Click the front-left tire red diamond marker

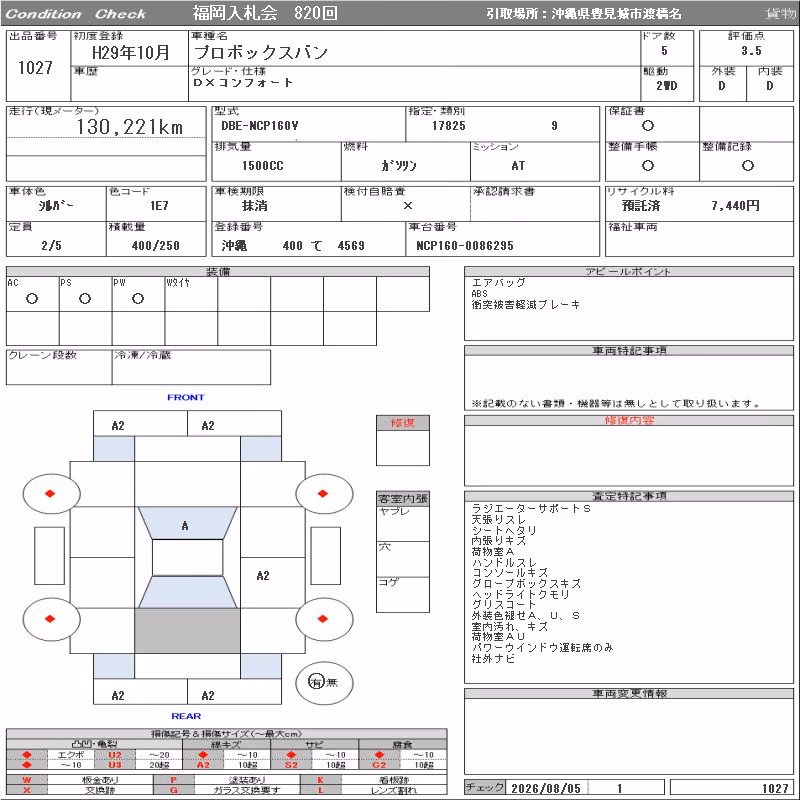(50, 493)
